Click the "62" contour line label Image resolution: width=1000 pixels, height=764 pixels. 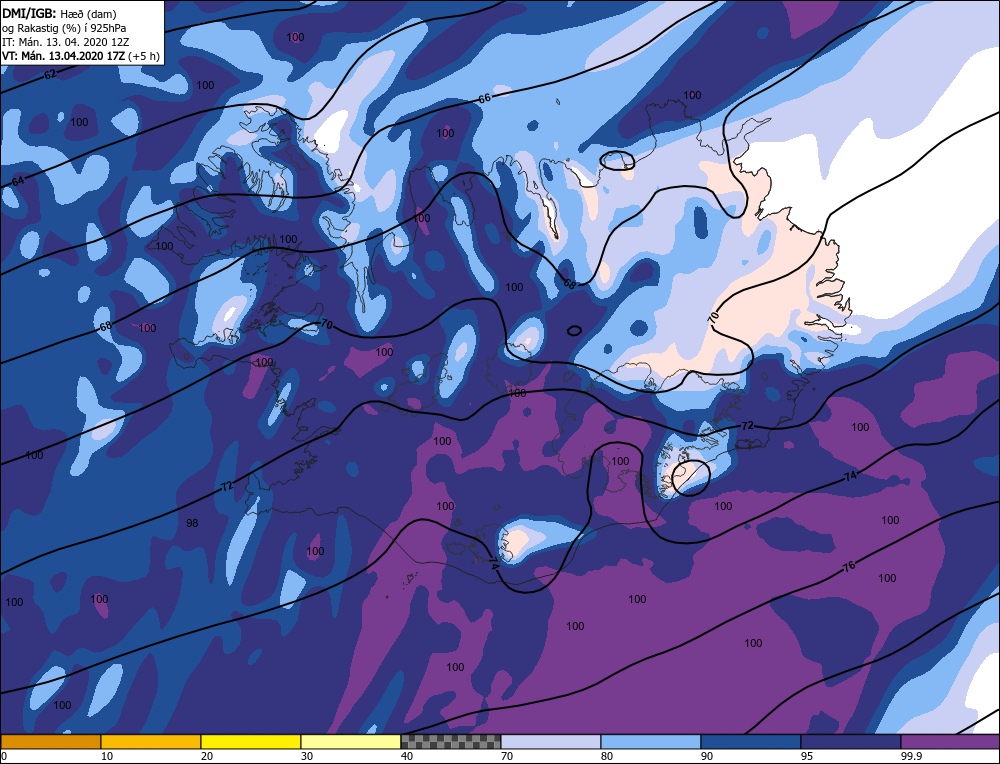(x=50, y=74)
